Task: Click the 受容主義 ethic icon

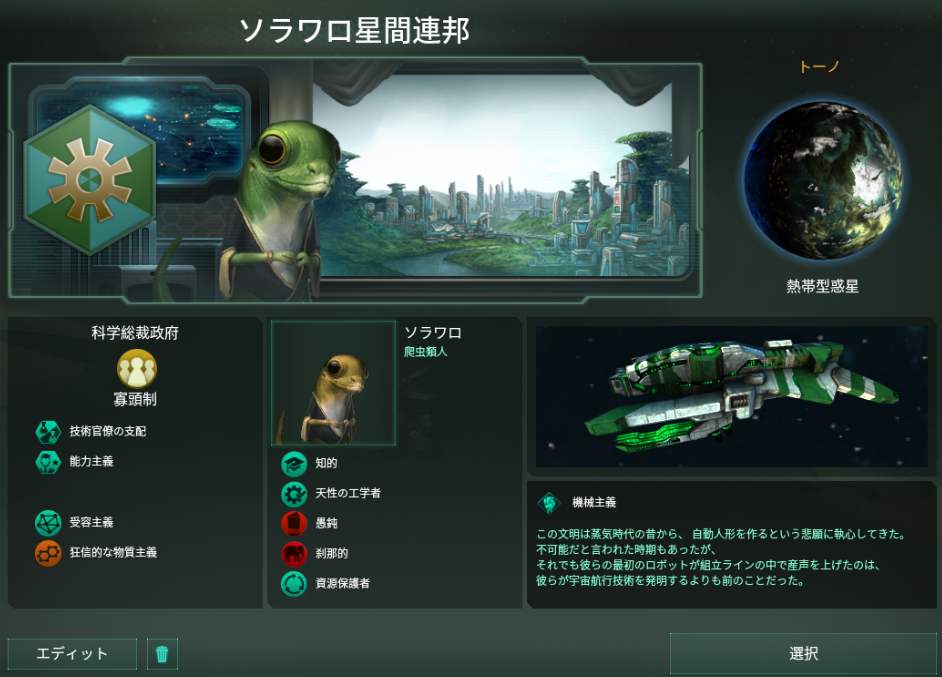Action: pos(48,523)
